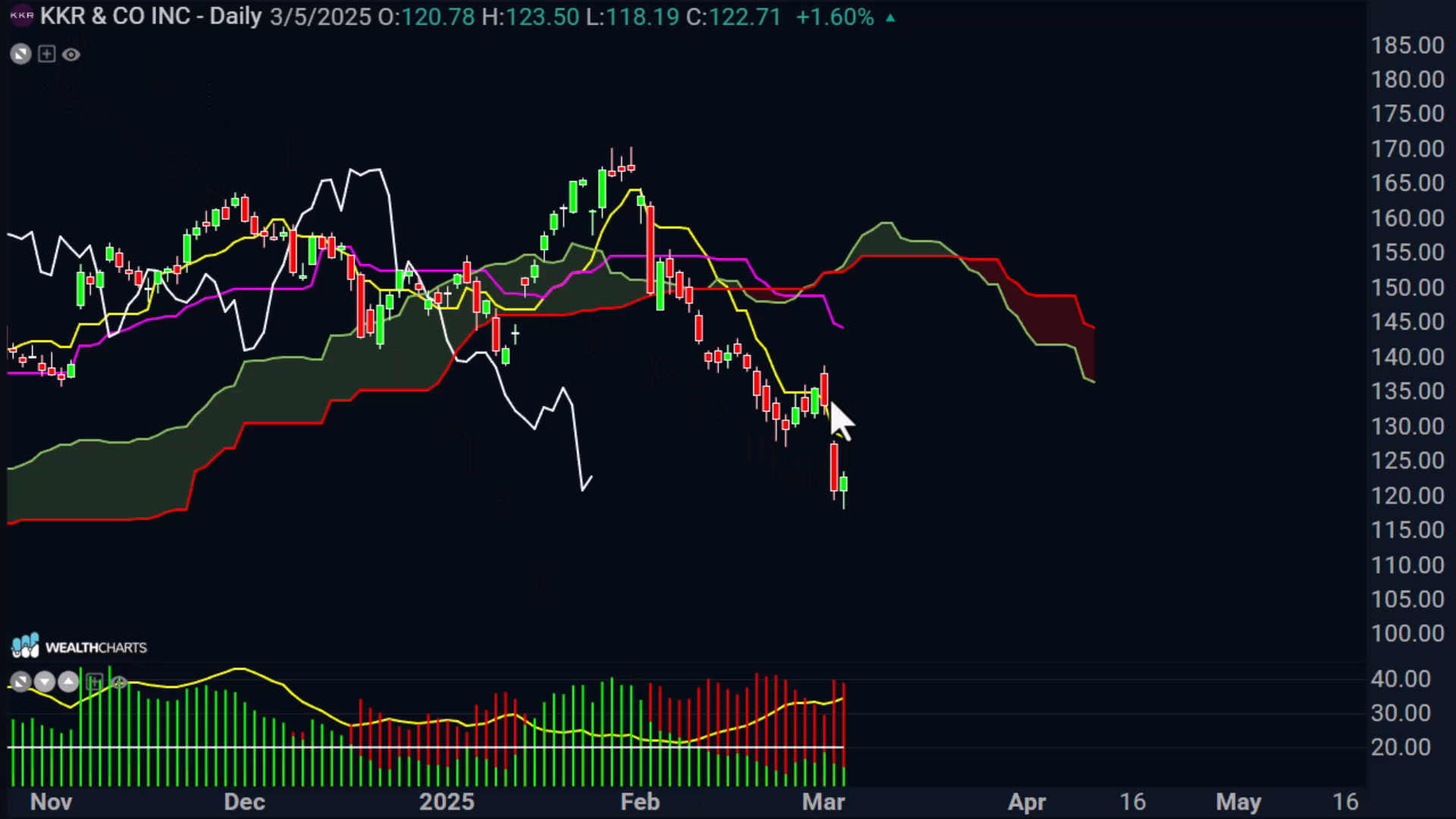
Task: Toggle visibility eye on lower indicator pane
Action: tap(119, 682)
